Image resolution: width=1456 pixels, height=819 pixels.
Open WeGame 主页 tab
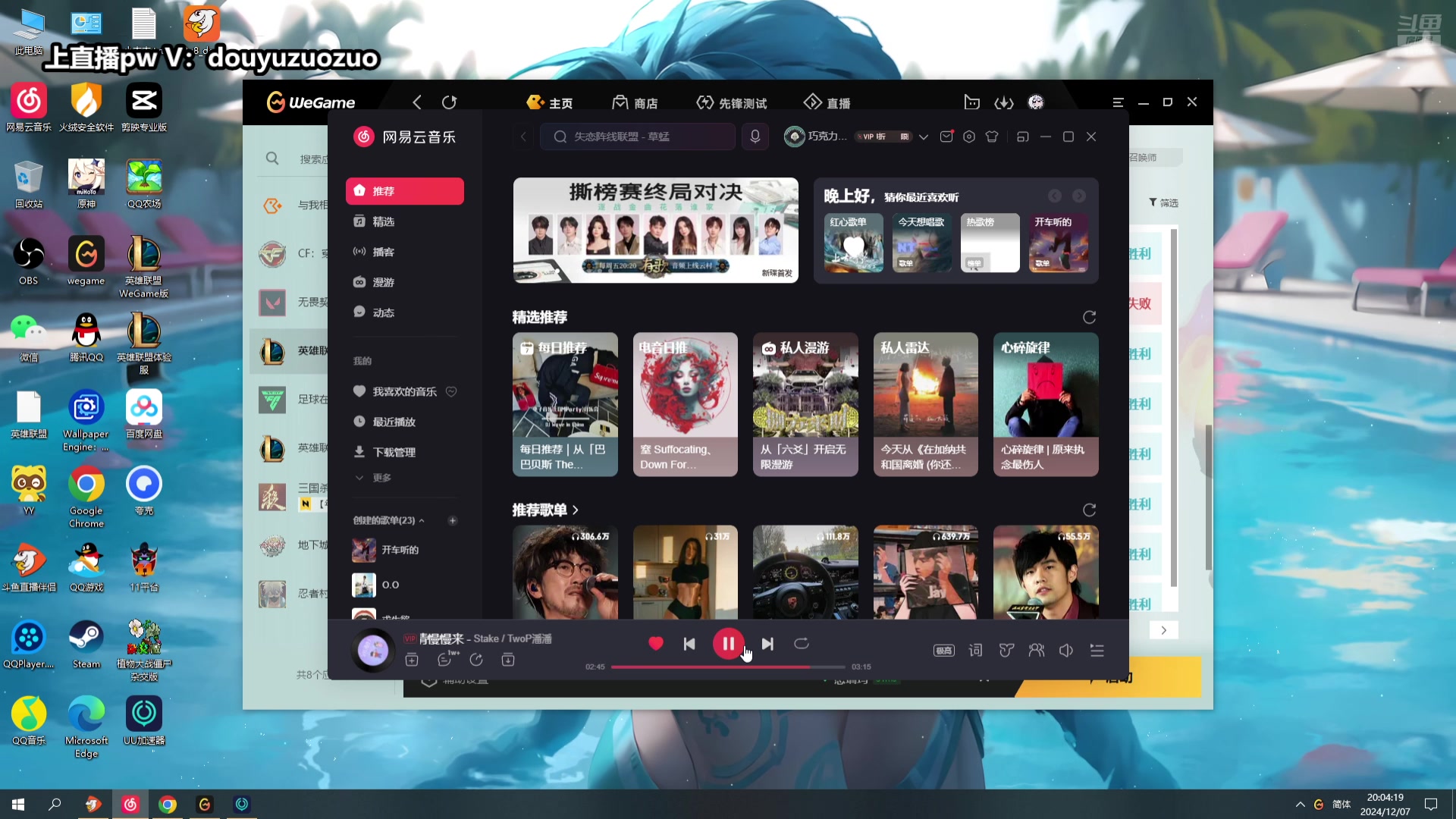click(550, 102)
